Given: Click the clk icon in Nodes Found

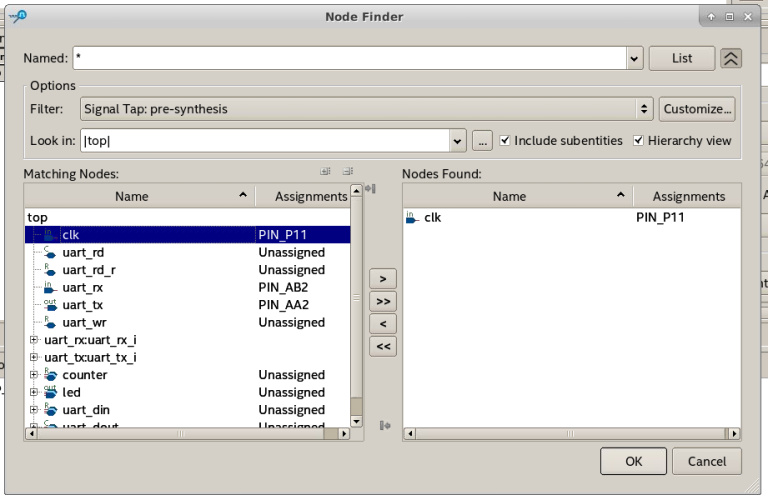Looking at the screenshot, I should [412, 217].
